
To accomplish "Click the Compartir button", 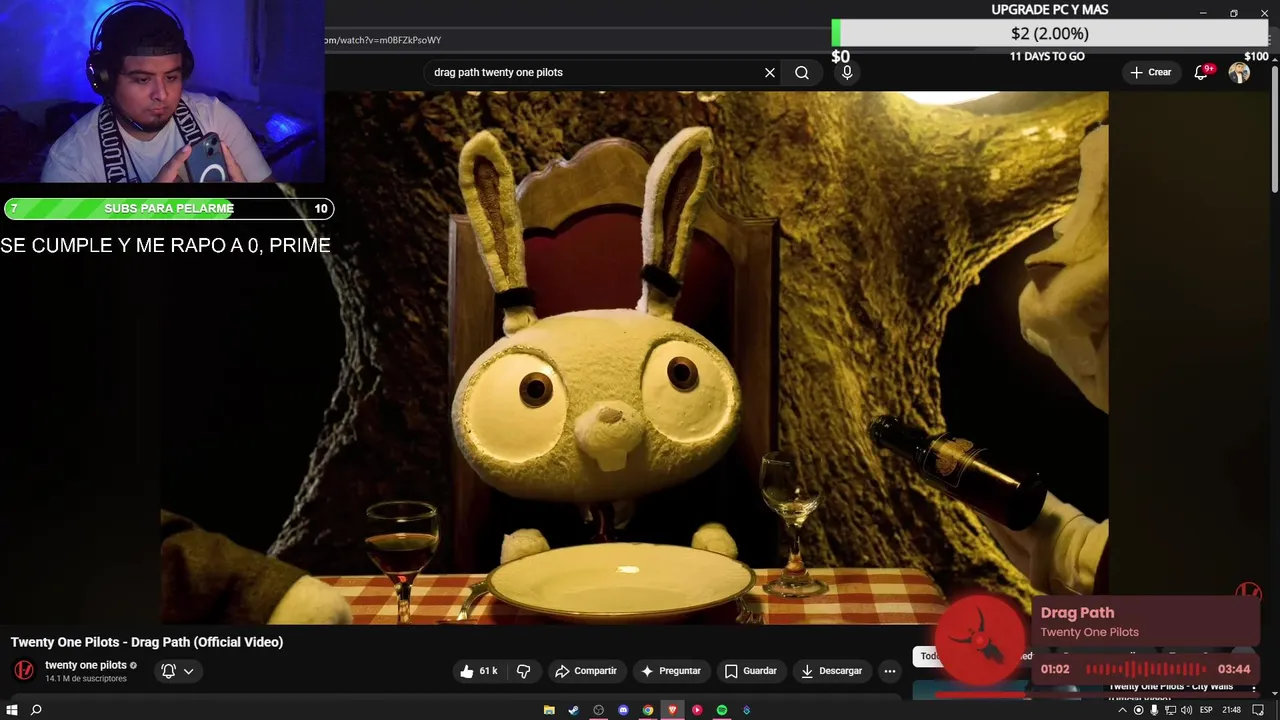I will click(x=586, y=671).
